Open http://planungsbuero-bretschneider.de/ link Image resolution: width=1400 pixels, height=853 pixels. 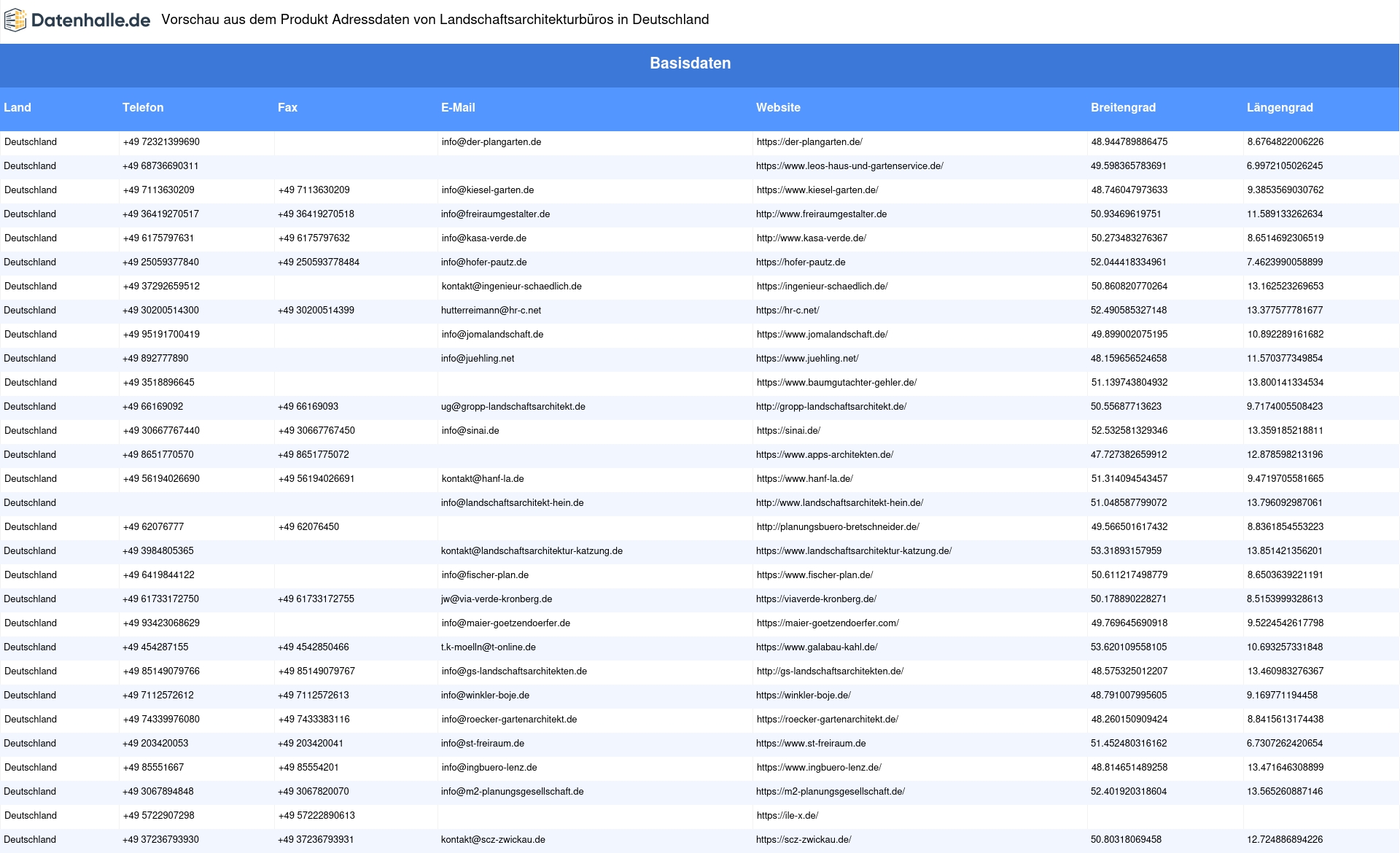click(838, 527)
